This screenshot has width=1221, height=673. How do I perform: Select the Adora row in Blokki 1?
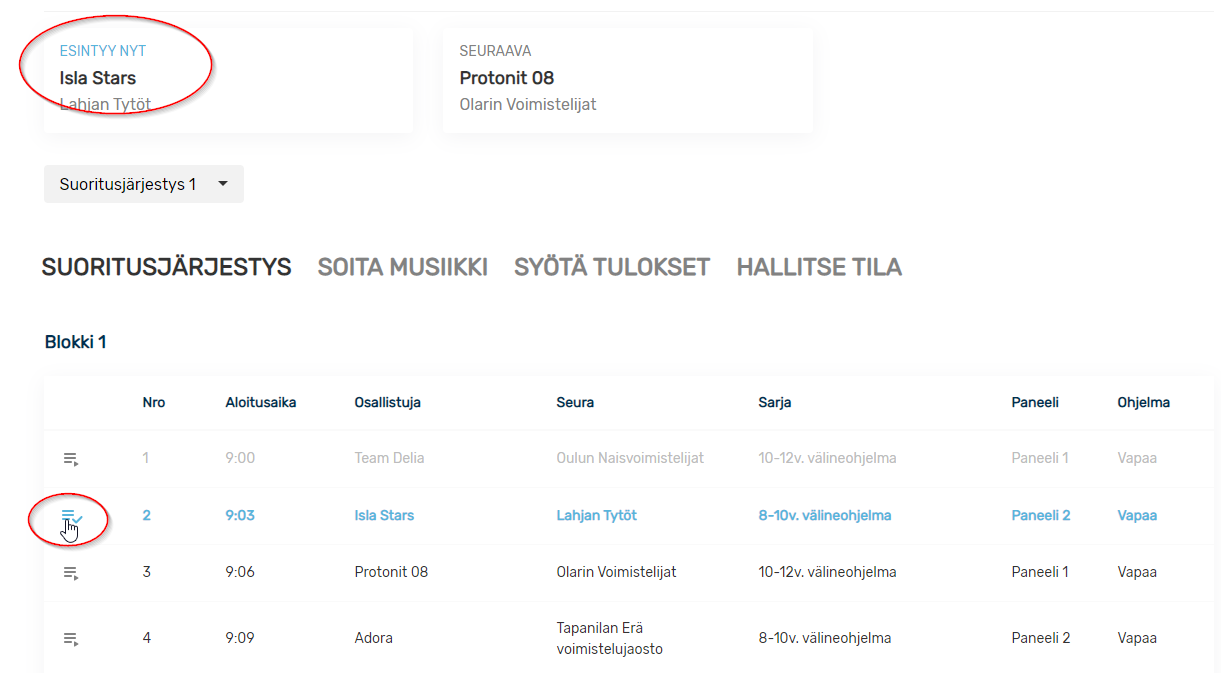(x=373, y=638)
